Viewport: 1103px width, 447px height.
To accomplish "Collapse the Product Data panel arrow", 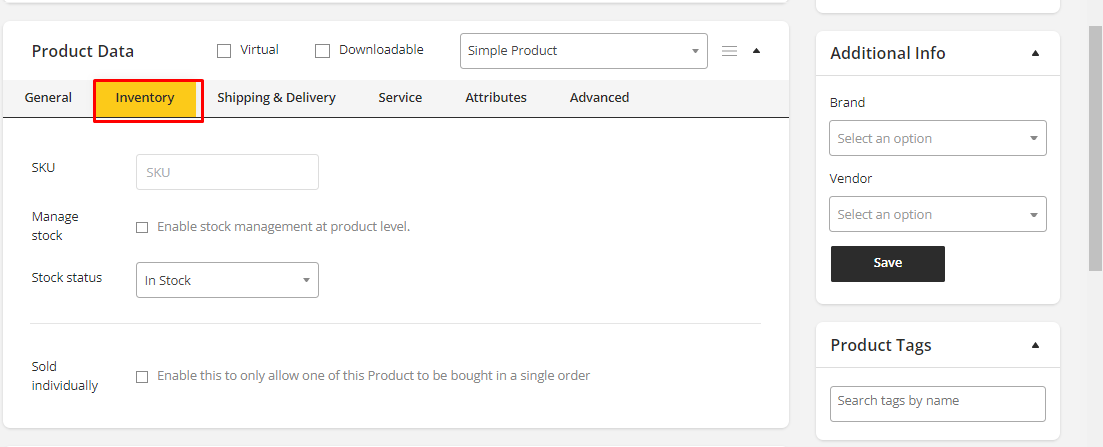I will click(756, 50).
